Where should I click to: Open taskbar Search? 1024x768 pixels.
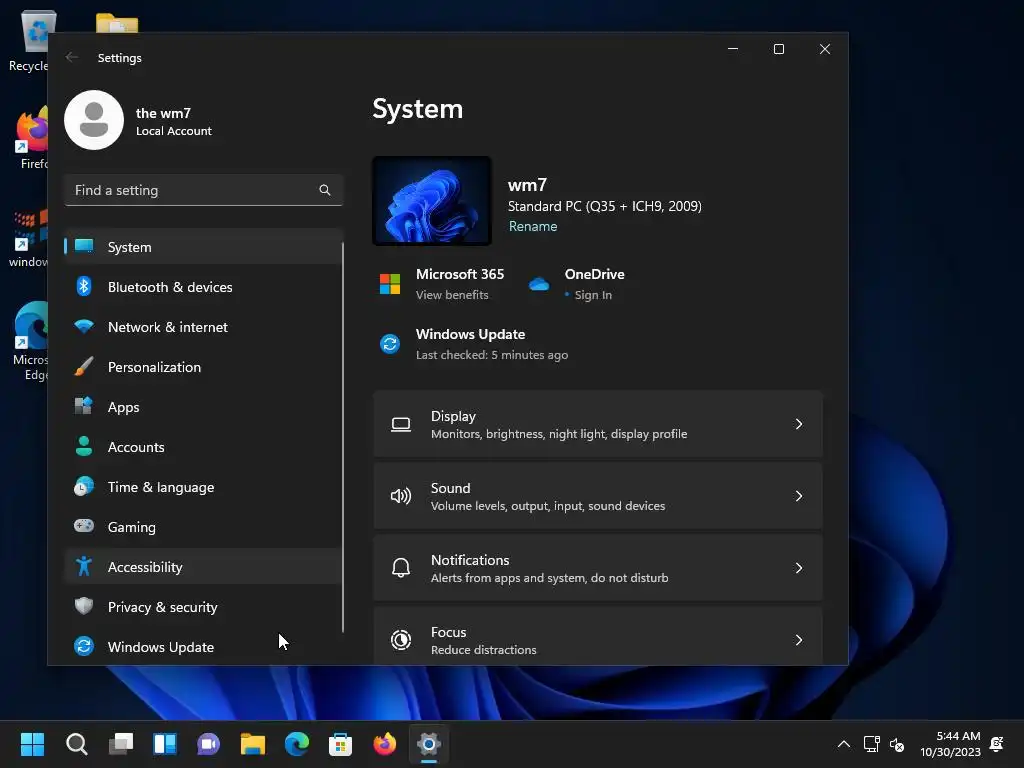tap(76, 744)
